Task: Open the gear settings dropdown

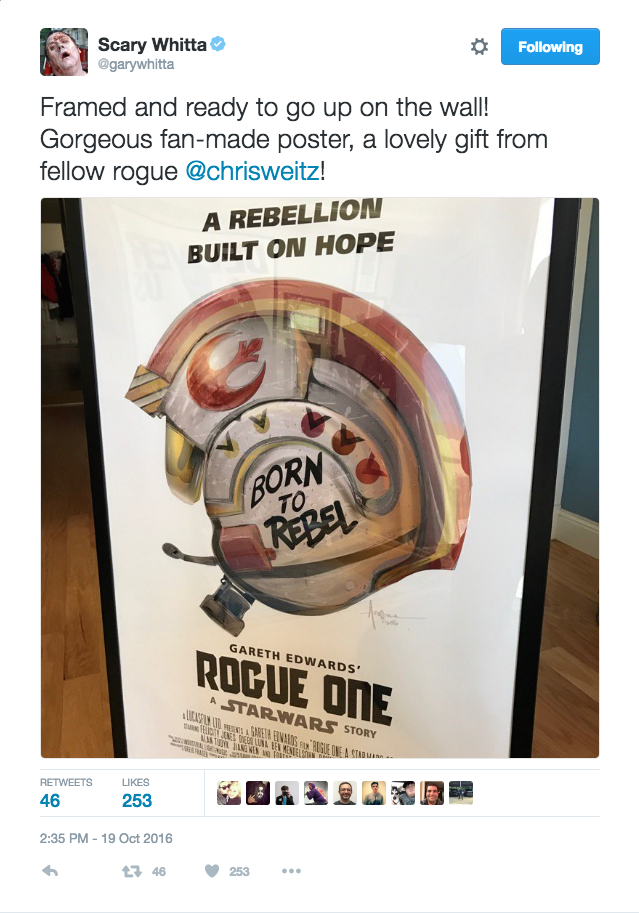Action: pos(479,47)
